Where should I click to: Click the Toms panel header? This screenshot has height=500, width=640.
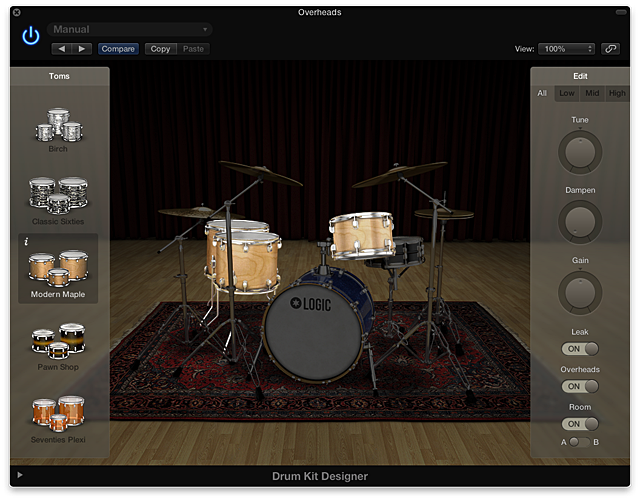coord(60,76)
